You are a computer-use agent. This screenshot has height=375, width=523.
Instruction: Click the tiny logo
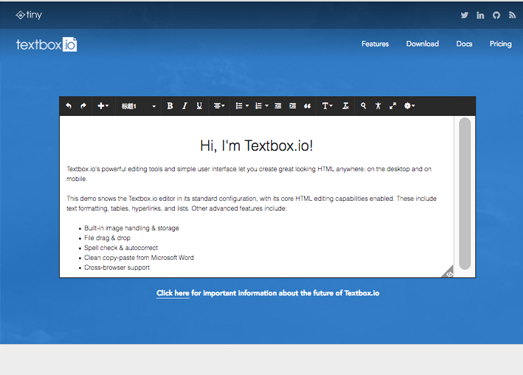(x=29, y=15)
